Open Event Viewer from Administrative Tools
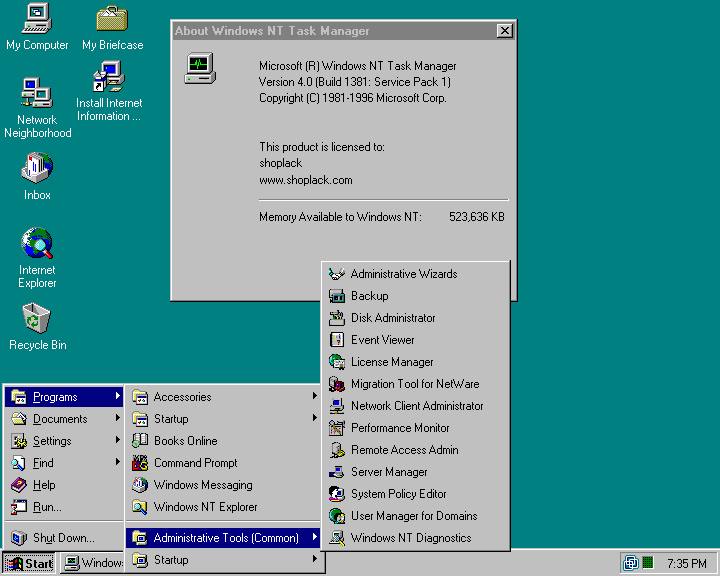720x576 pixels. pyautogui.click(x=416, y=340)
